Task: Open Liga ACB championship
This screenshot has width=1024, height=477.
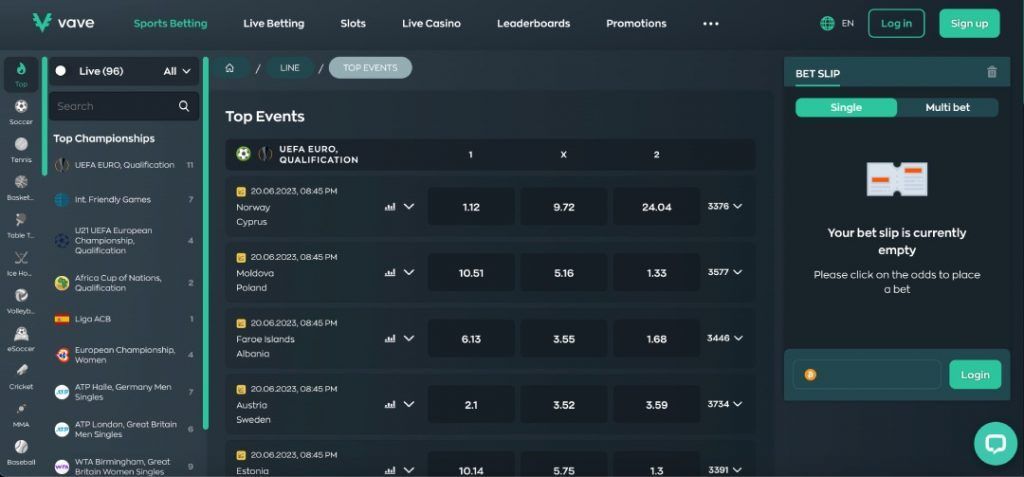Action: tap(123, 320)
